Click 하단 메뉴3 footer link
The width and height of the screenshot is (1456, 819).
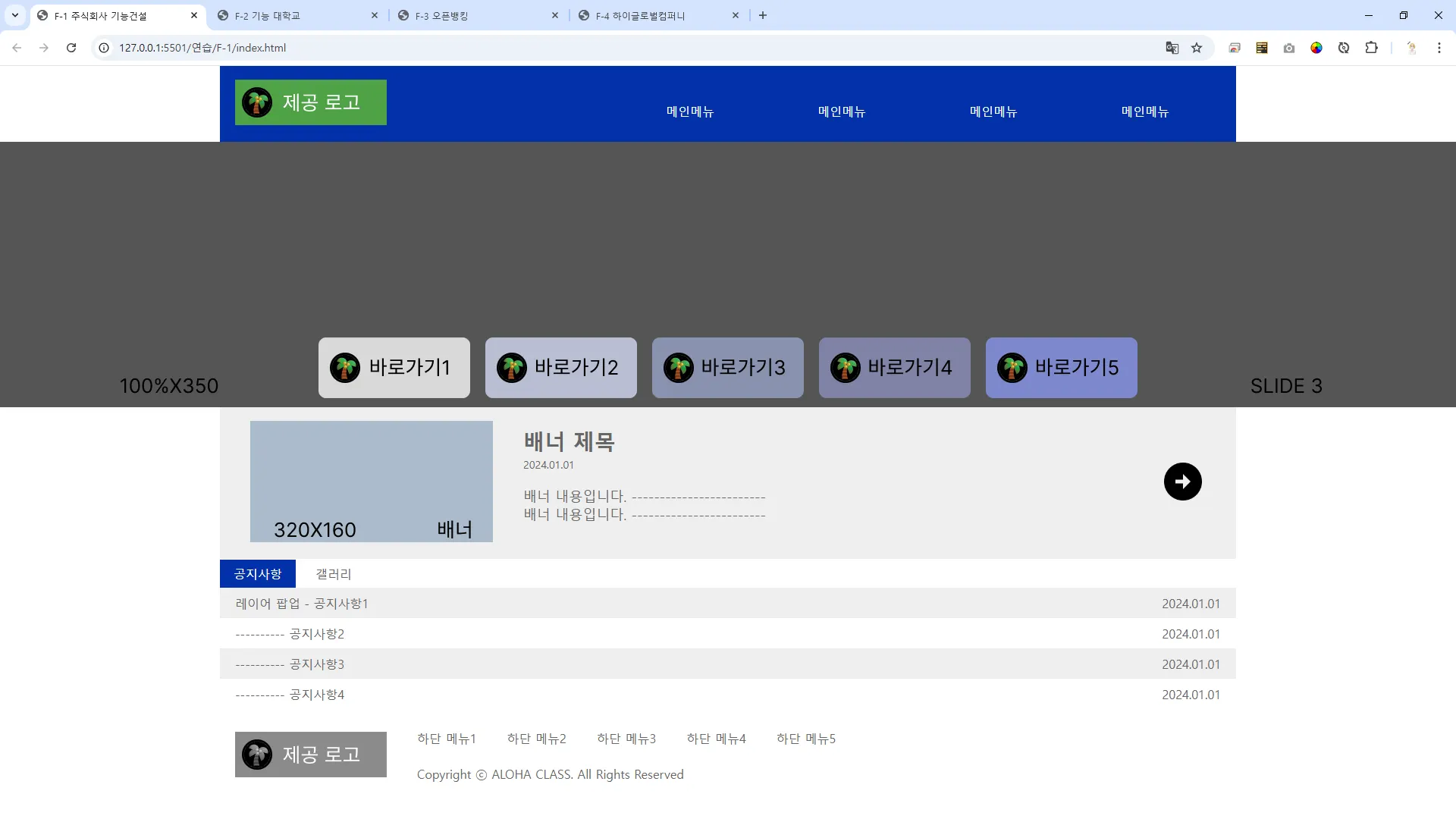click(626, 739)
